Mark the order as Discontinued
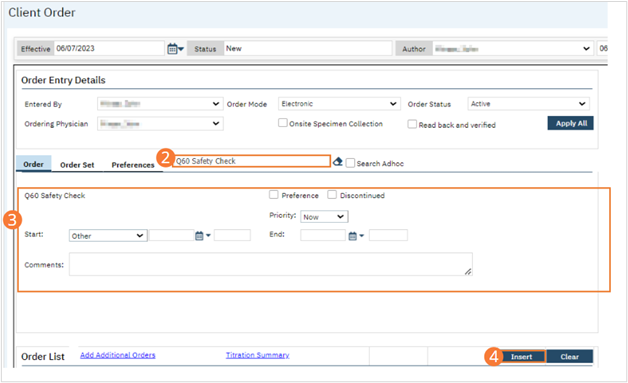 coord(332,195)
